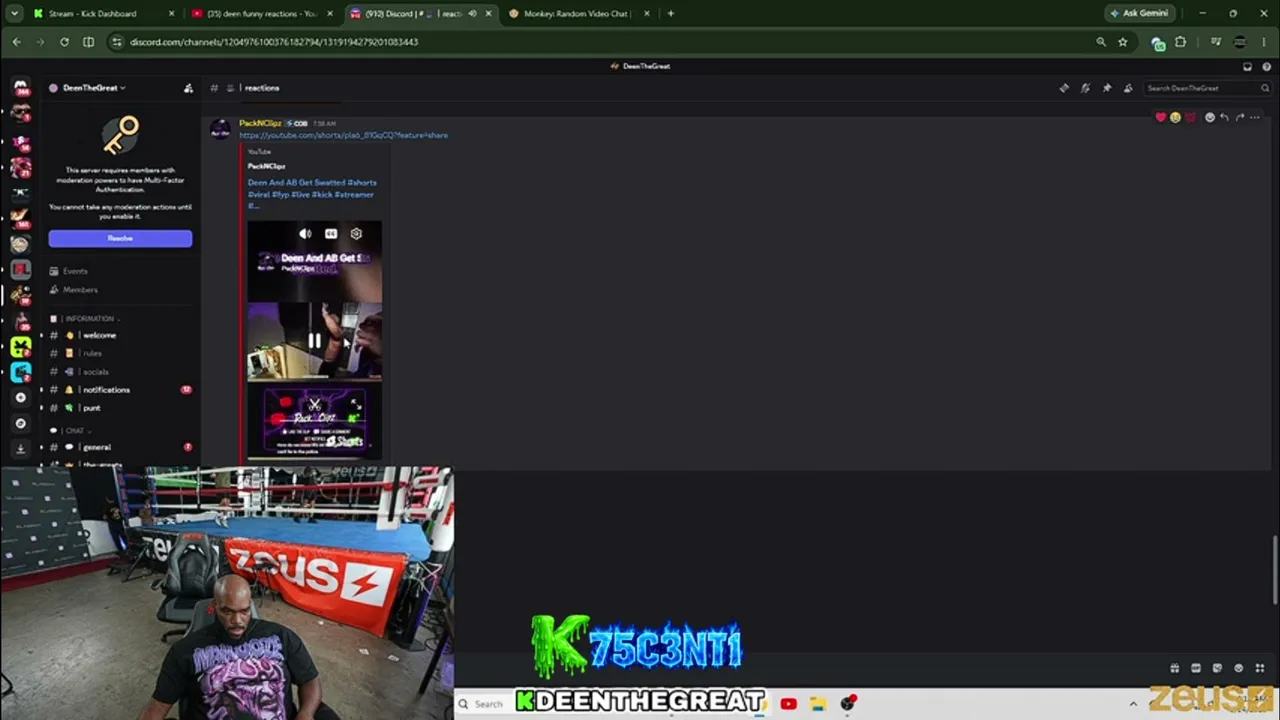React with the crying laughing emoji

(1175, 117)
